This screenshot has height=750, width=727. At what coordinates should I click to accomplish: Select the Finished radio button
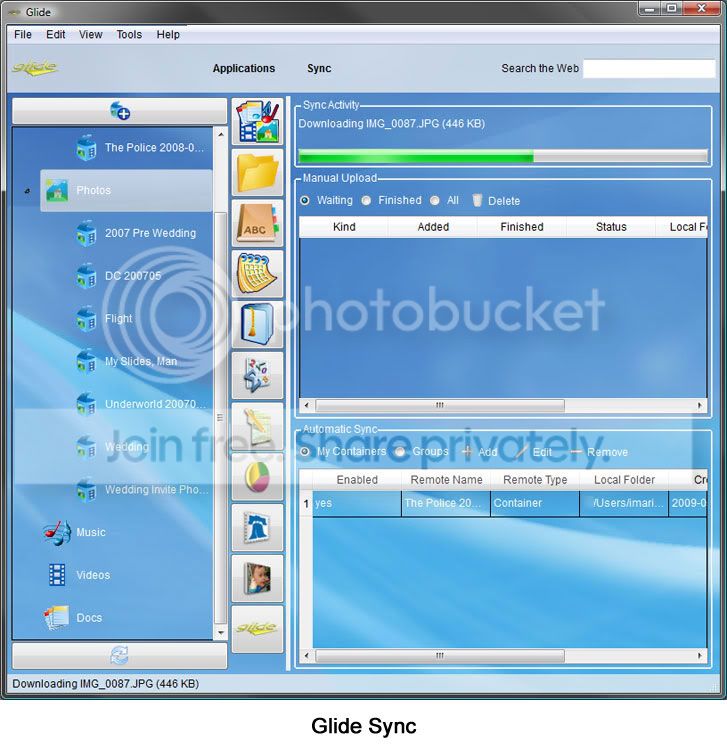366,200
